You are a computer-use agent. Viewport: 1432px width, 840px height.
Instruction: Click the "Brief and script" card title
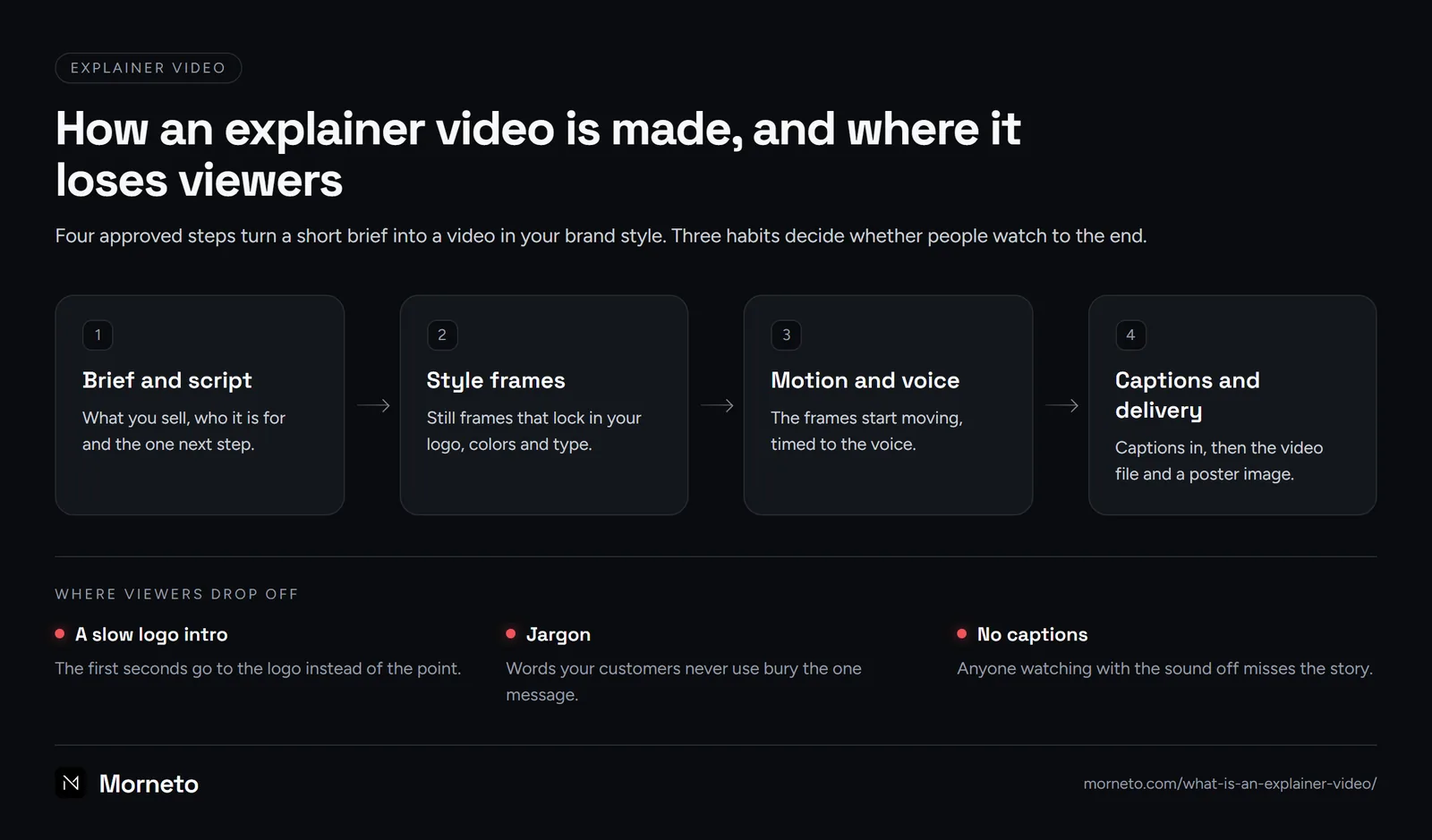pyautogui.click(x=167, y=380)
